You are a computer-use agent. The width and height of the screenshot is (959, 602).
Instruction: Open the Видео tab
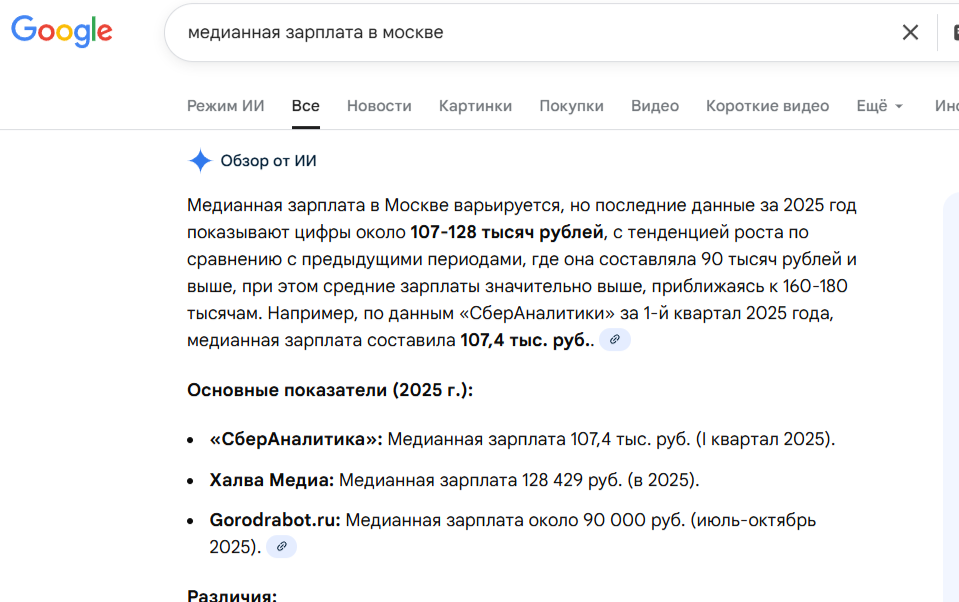655,106
